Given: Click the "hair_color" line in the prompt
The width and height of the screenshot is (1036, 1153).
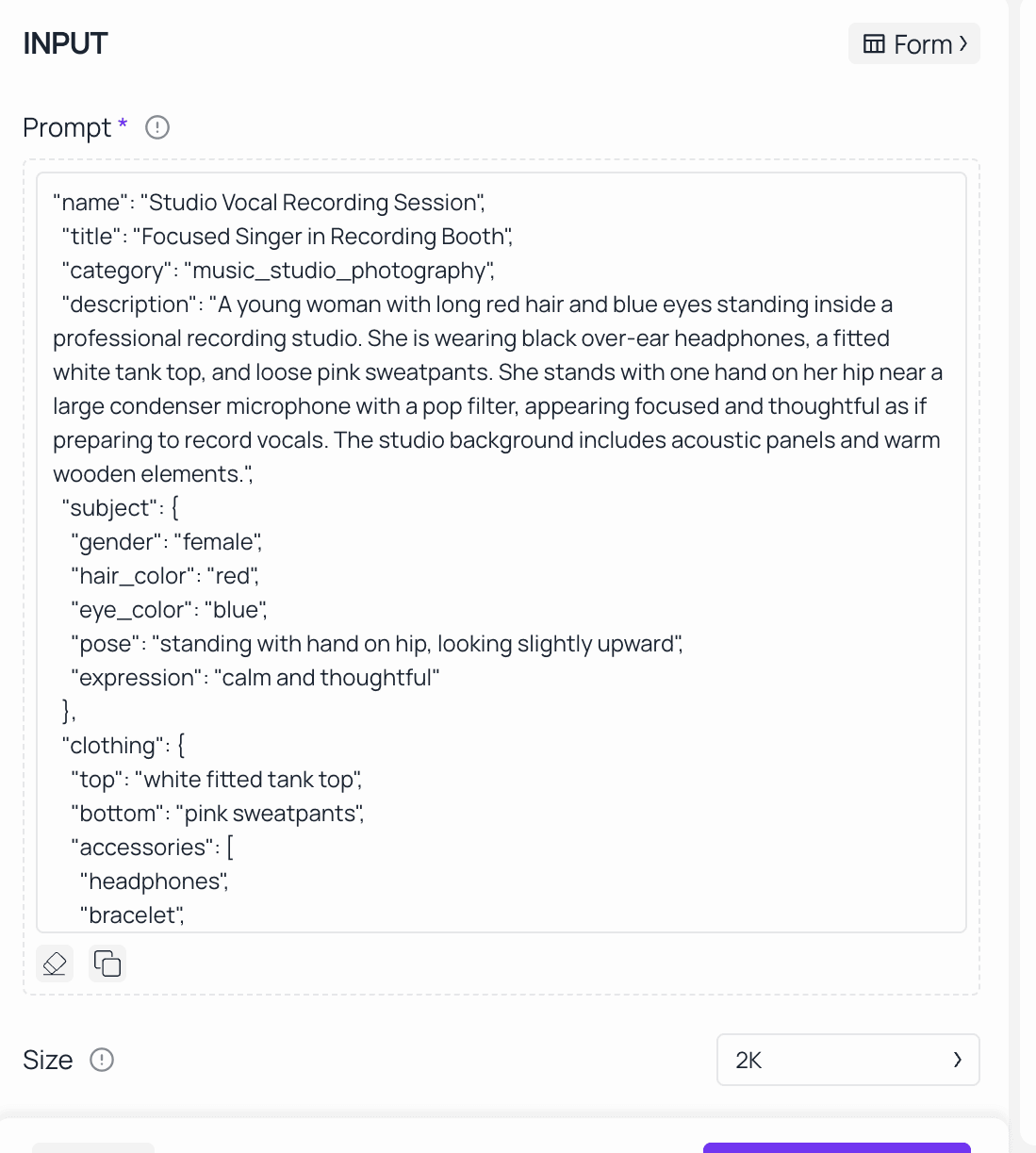Looking at the screenshot, I should pyautogui.click(x=164, y=576).
